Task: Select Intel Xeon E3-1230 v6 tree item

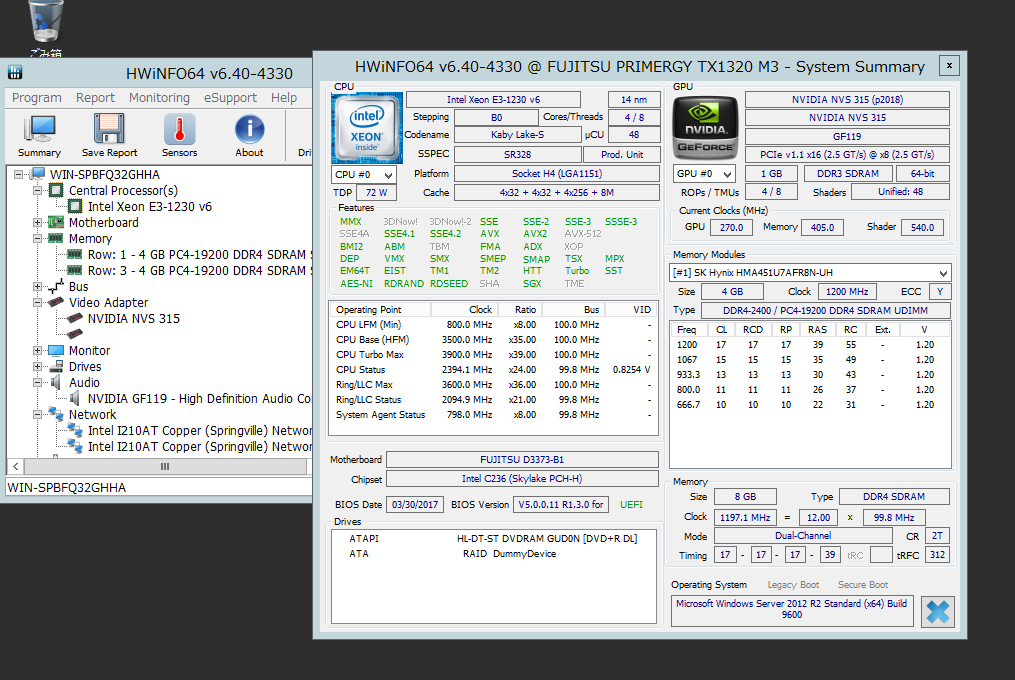Action: click(150, 207)
